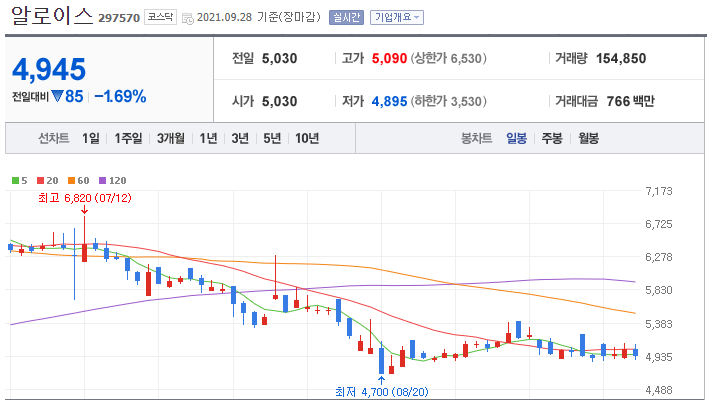Select the 1일 line chart period
707x400 pixels.
click(91, 138)
